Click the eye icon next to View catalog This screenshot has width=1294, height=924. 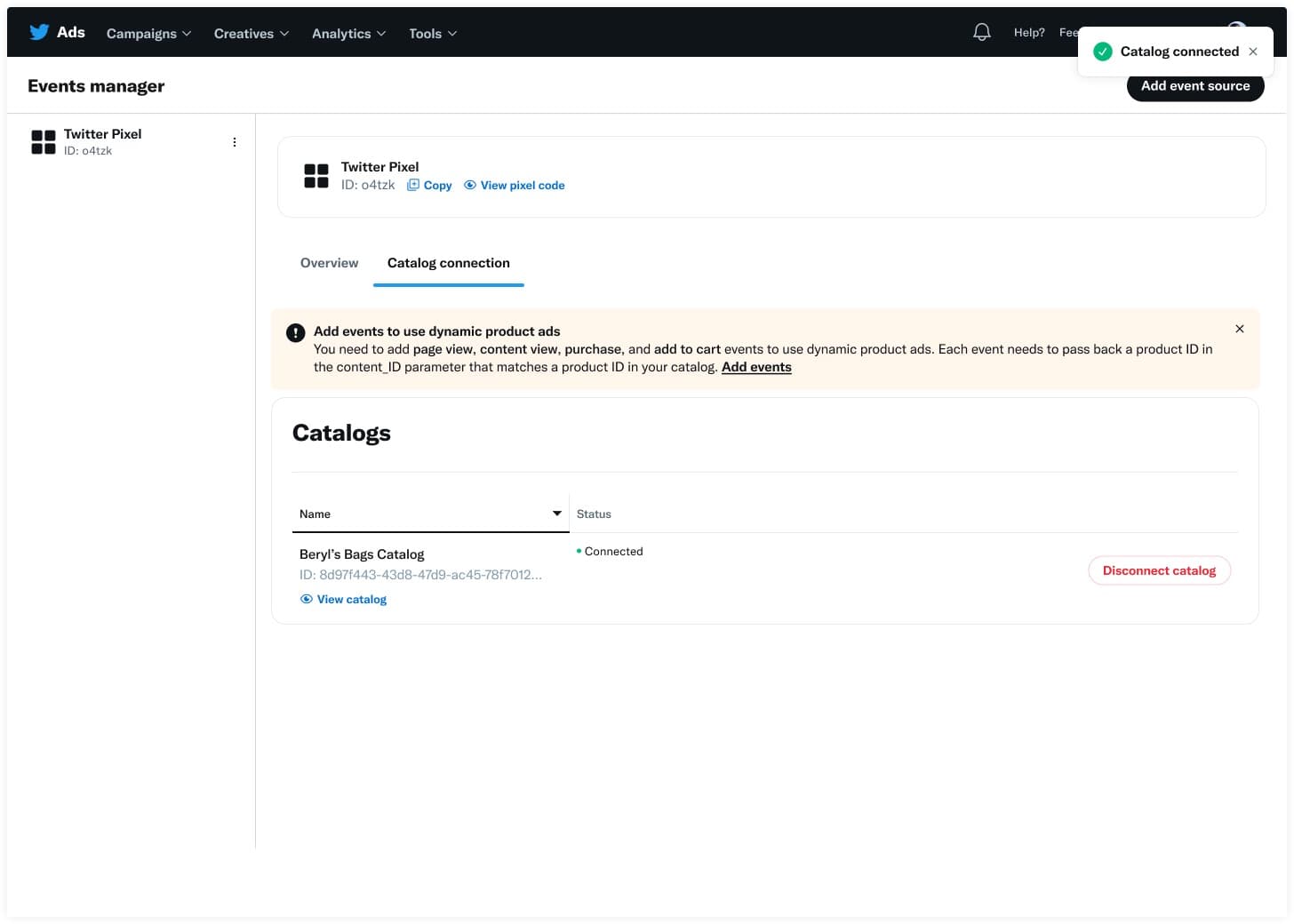(306, 599)
